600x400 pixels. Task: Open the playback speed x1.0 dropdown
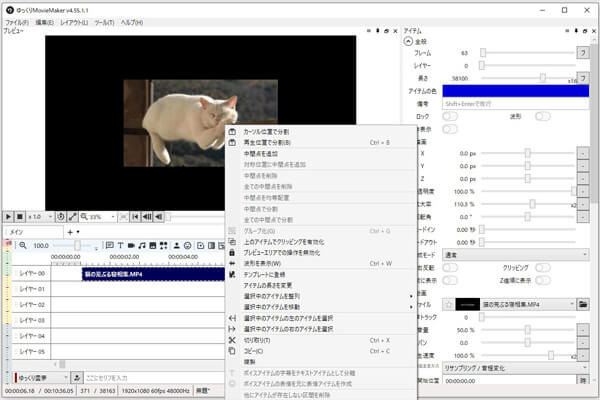[40, 217]
